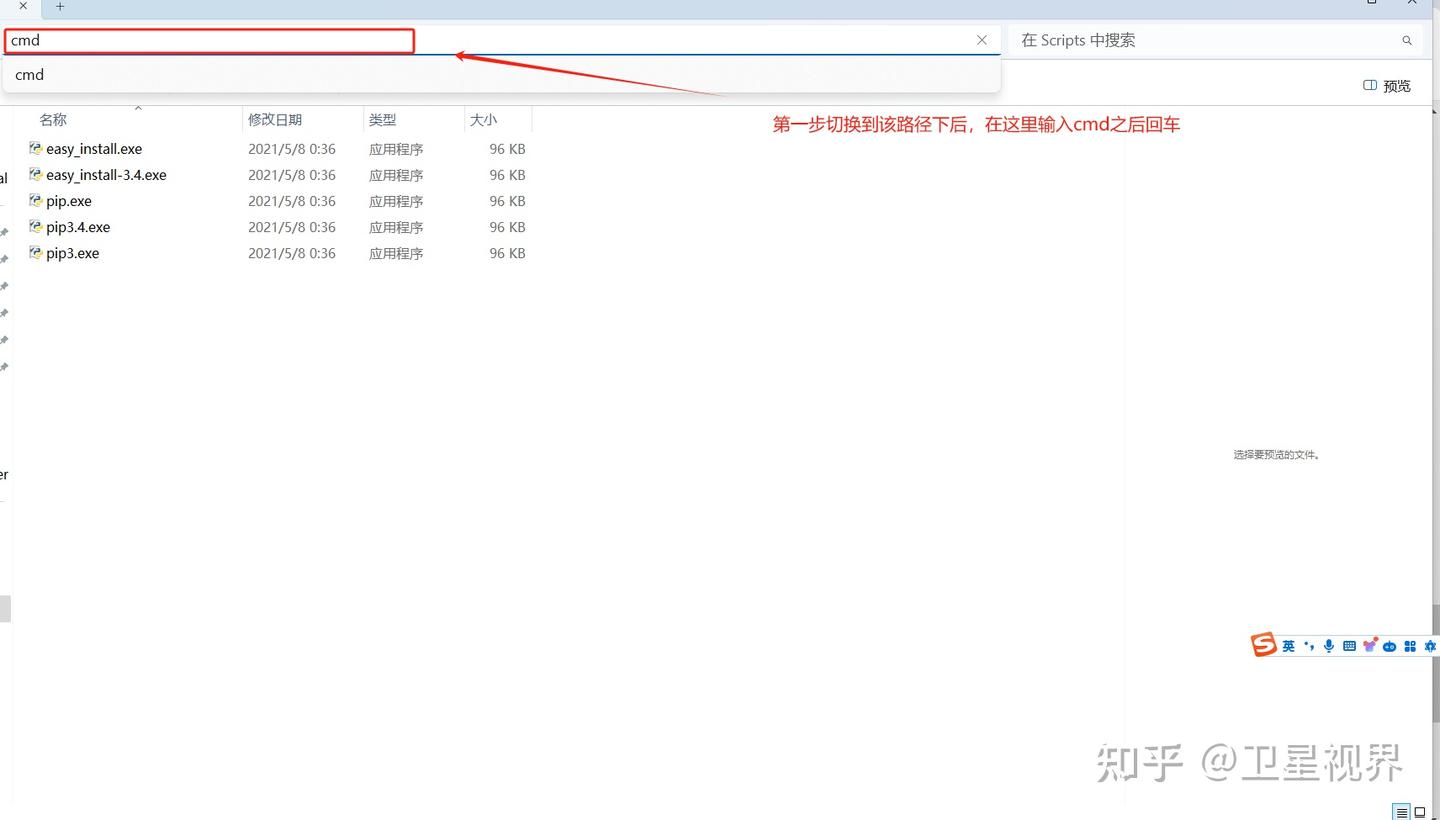The height and width of the screenshot is (820, 1440).
Task: Click the search magnifier in the search box
Action: (x=1406, y=40)
